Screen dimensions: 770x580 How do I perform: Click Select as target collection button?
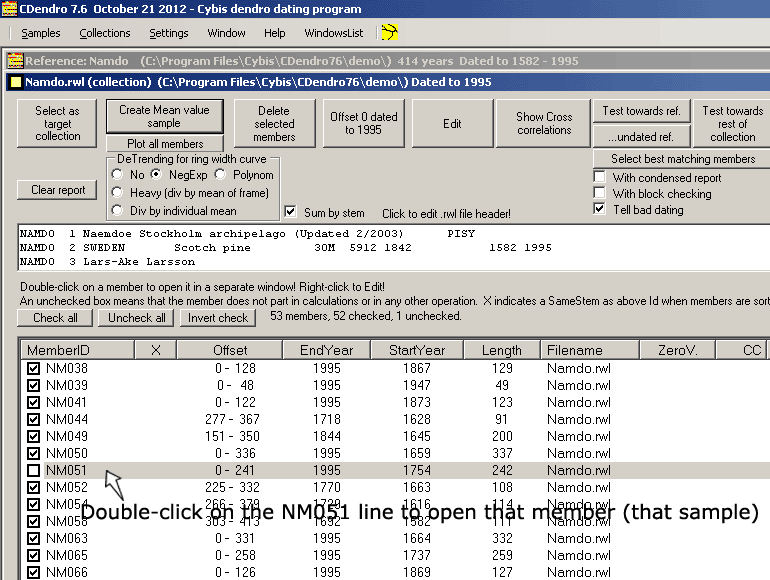[x=57, y=123]
